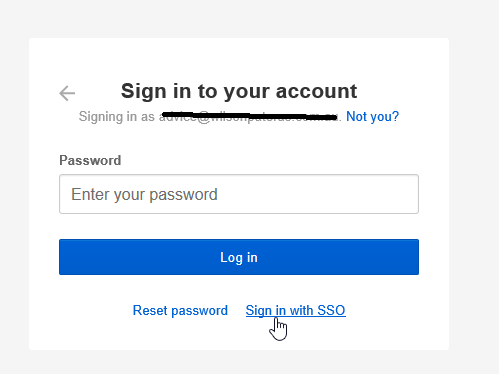The width and height of the screenshot is (499, 374).
Task: Return to previous step via back arrow
Action: coord(67,93)
